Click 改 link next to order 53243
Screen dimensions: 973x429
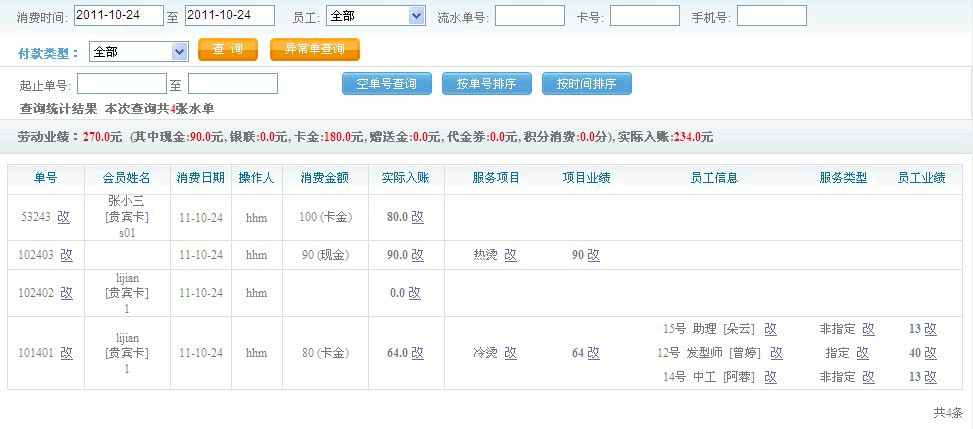64,216
